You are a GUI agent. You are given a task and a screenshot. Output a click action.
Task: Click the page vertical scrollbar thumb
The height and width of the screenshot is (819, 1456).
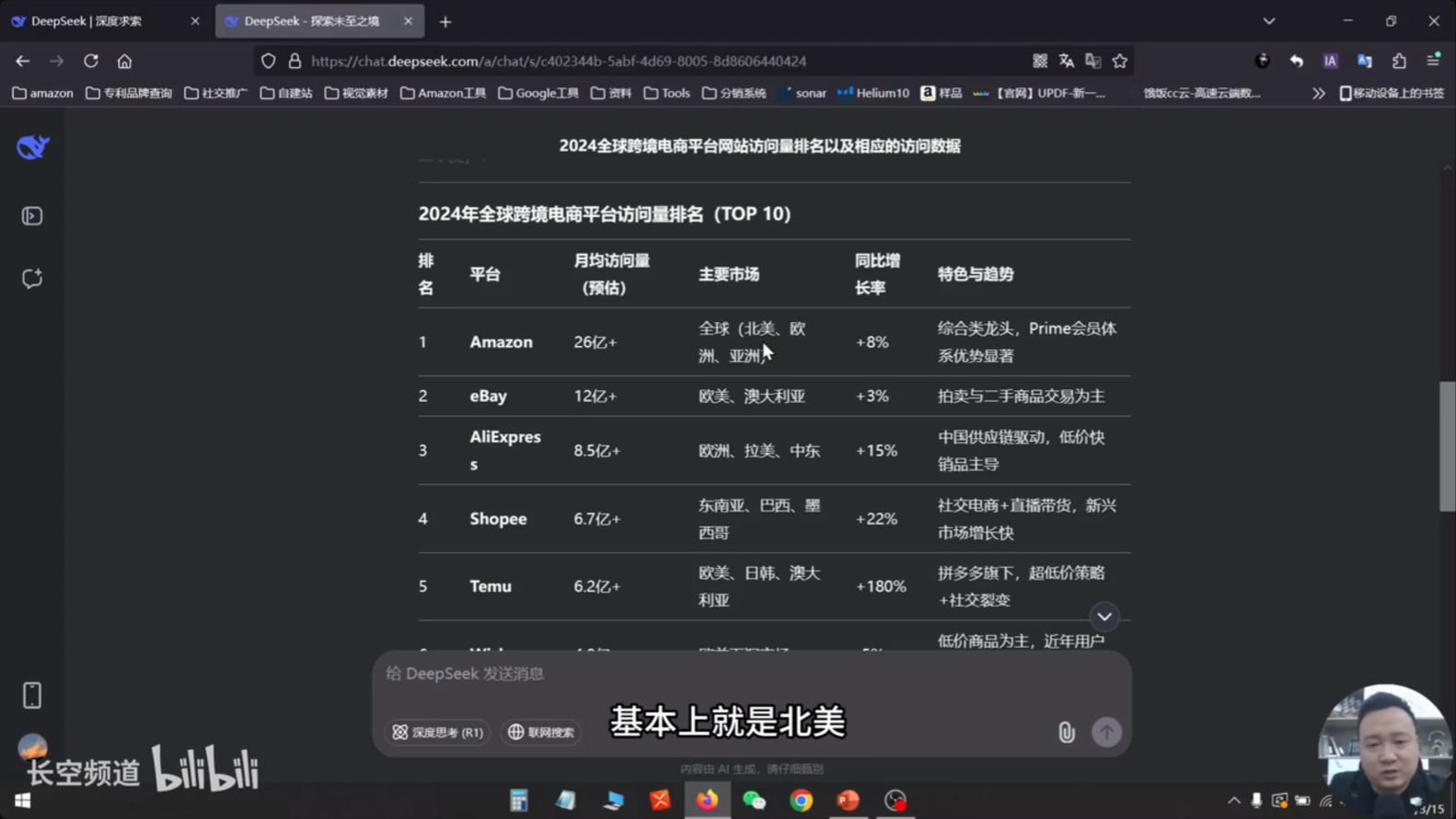pos(1448,446)
